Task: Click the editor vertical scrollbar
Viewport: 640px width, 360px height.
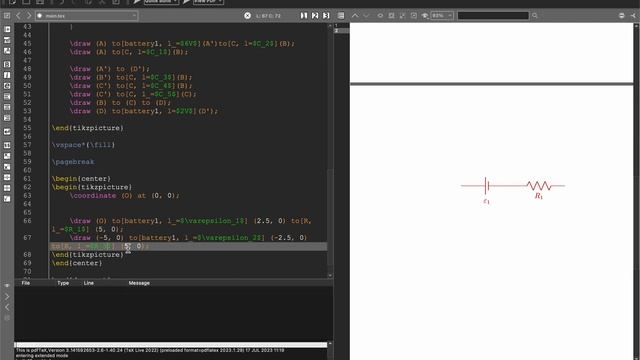Action: [330, 151]
